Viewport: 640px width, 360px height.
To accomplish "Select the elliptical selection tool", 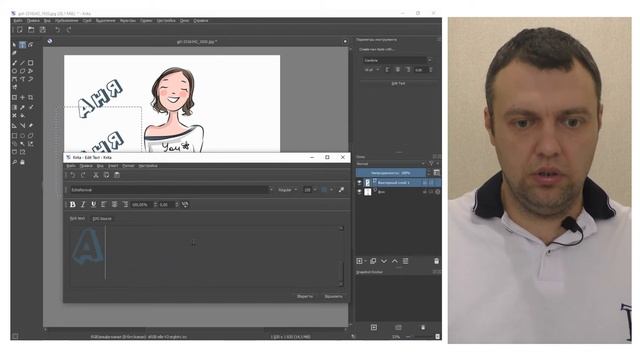I will 22,136.
